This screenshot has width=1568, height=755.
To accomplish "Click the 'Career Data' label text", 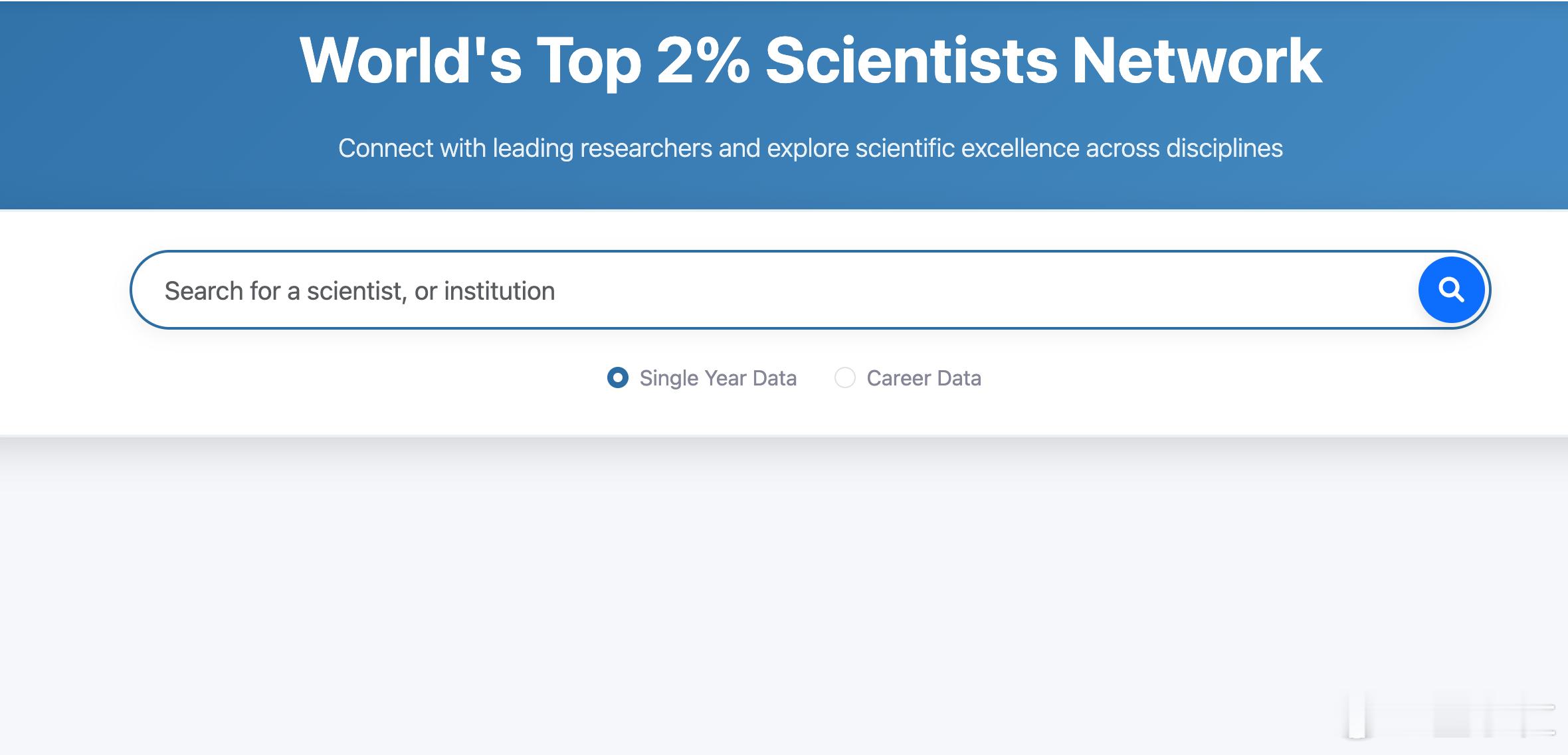I will tap(924, 378).
